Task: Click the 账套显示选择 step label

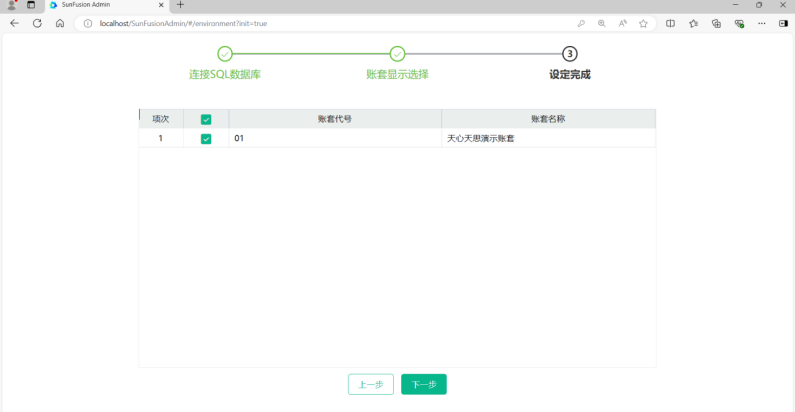Action: [398, 74]
